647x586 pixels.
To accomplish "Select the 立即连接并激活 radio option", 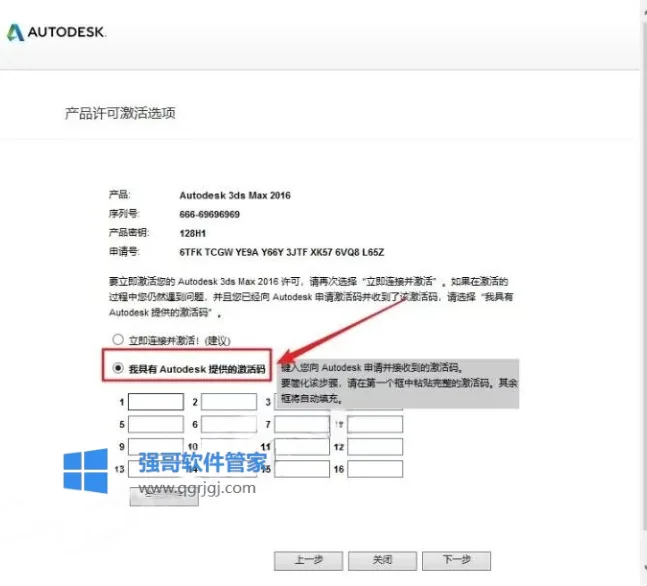I will coord(118,340).
